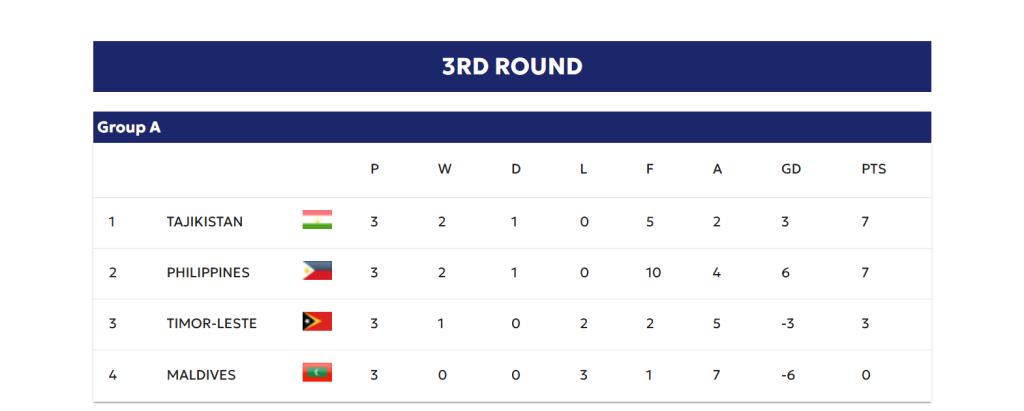Click the Tajikistan flag icon
Image resolution: width=1024 pixels, height=411 pixels.
pos(317,221)
